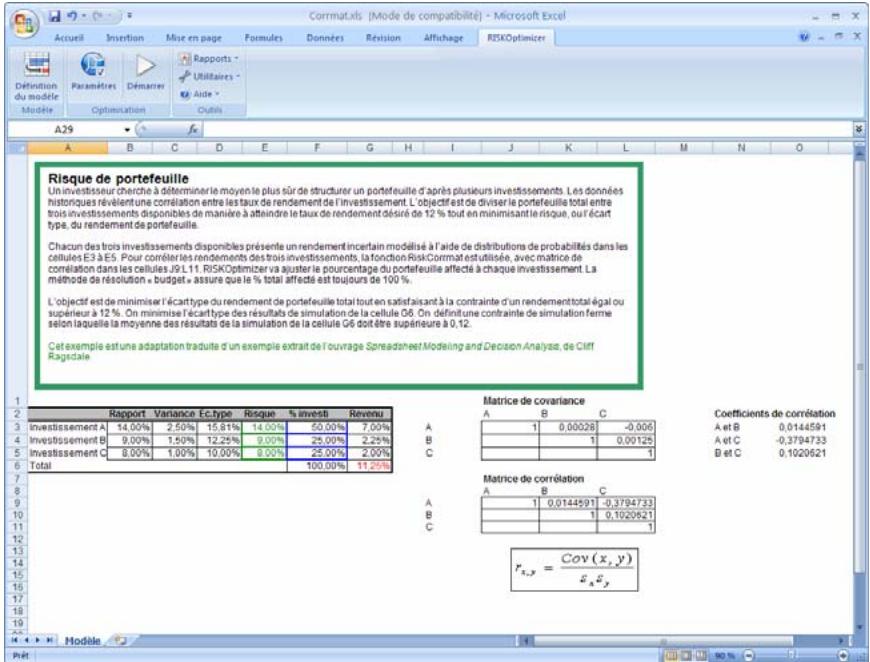Expand the Rapports dropdown
The height and width of the screenshot is (662, 870).
click(209, 59)
